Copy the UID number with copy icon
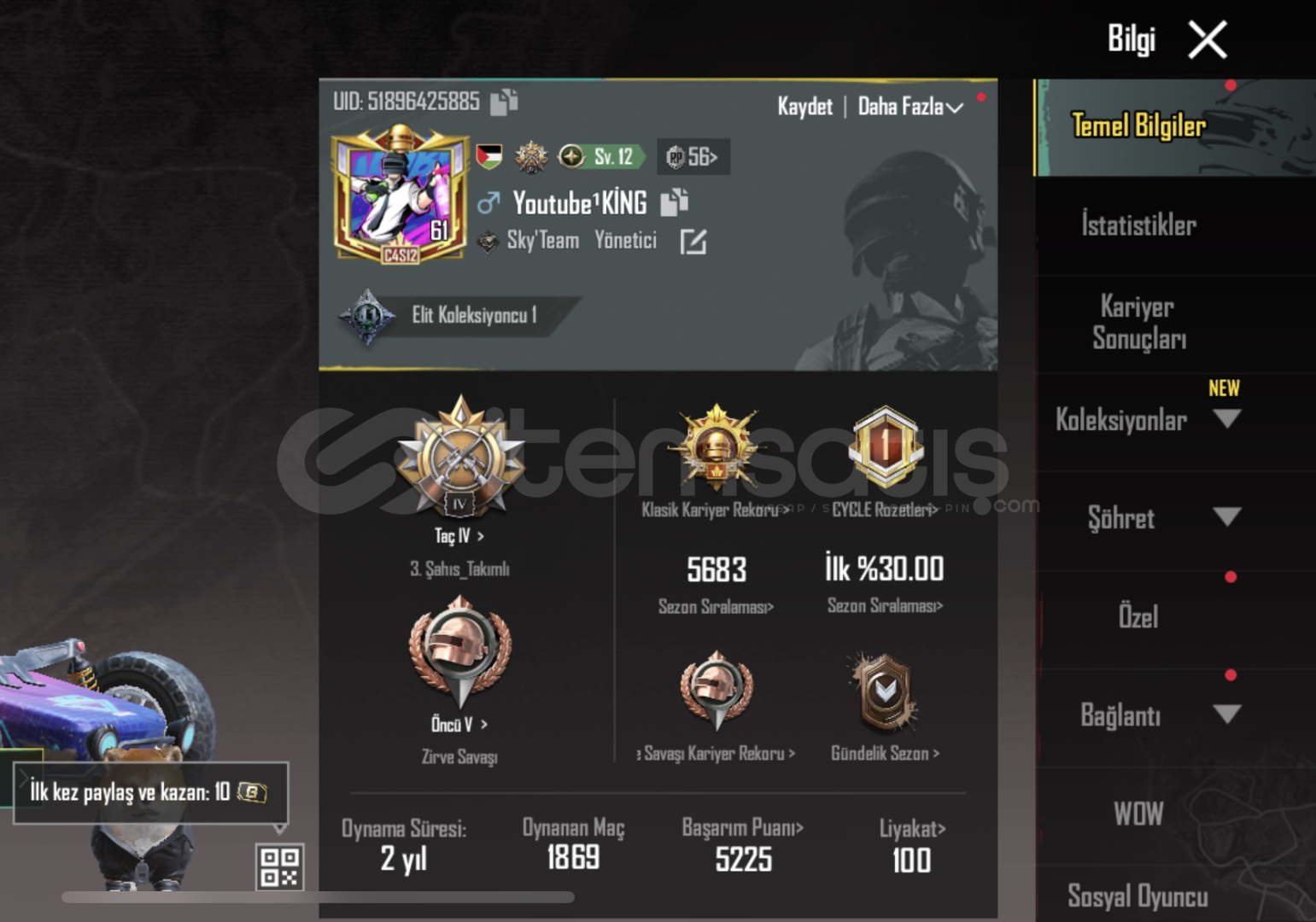This screenshot has width=1316, height=922. click(504, 102)
